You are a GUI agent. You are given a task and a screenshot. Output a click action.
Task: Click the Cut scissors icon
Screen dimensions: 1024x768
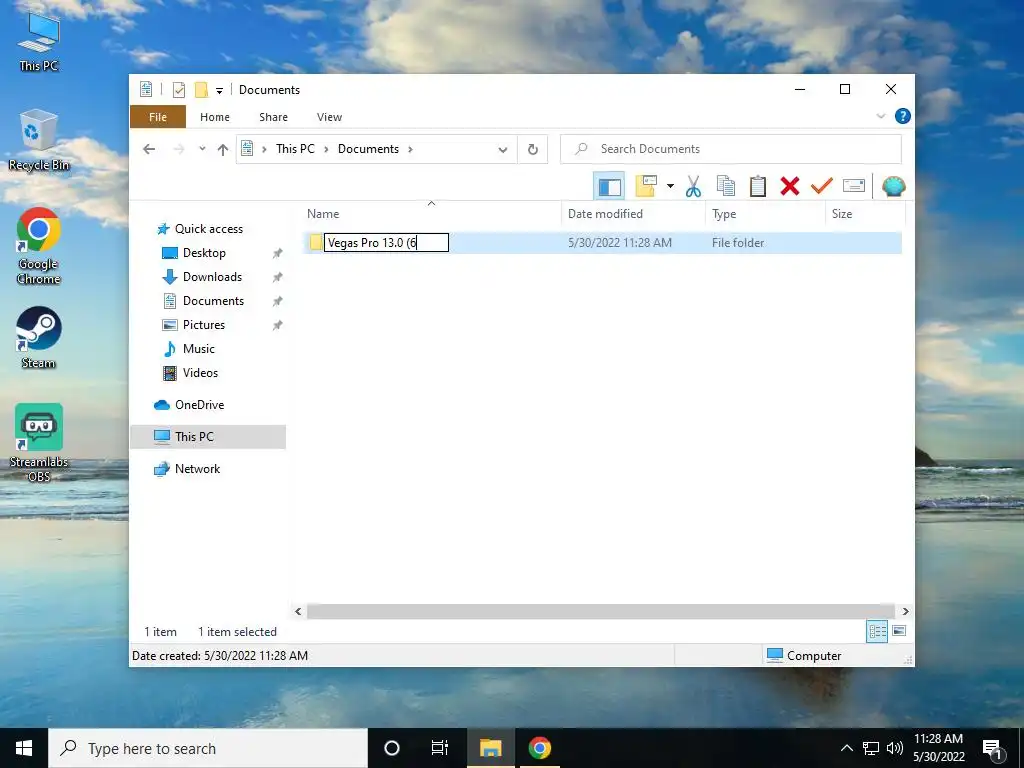(x=694, y=186)
